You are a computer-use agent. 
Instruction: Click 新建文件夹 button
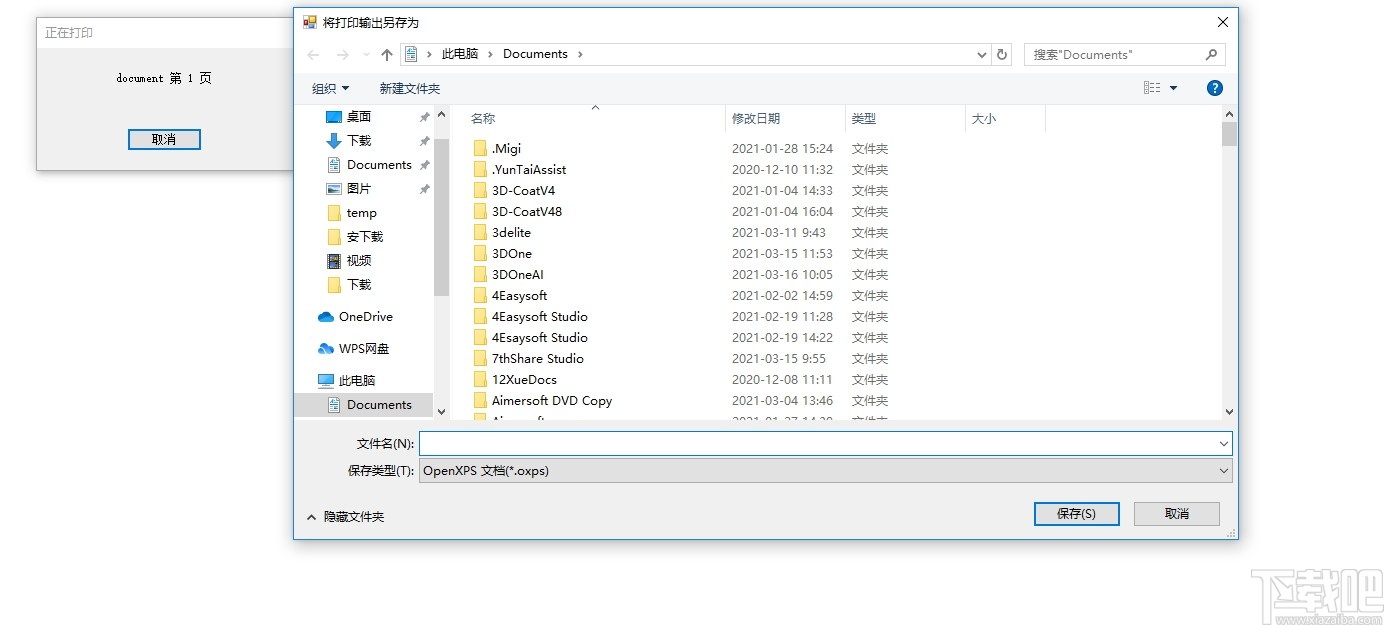pyautogui.click(x=410, y=88)
